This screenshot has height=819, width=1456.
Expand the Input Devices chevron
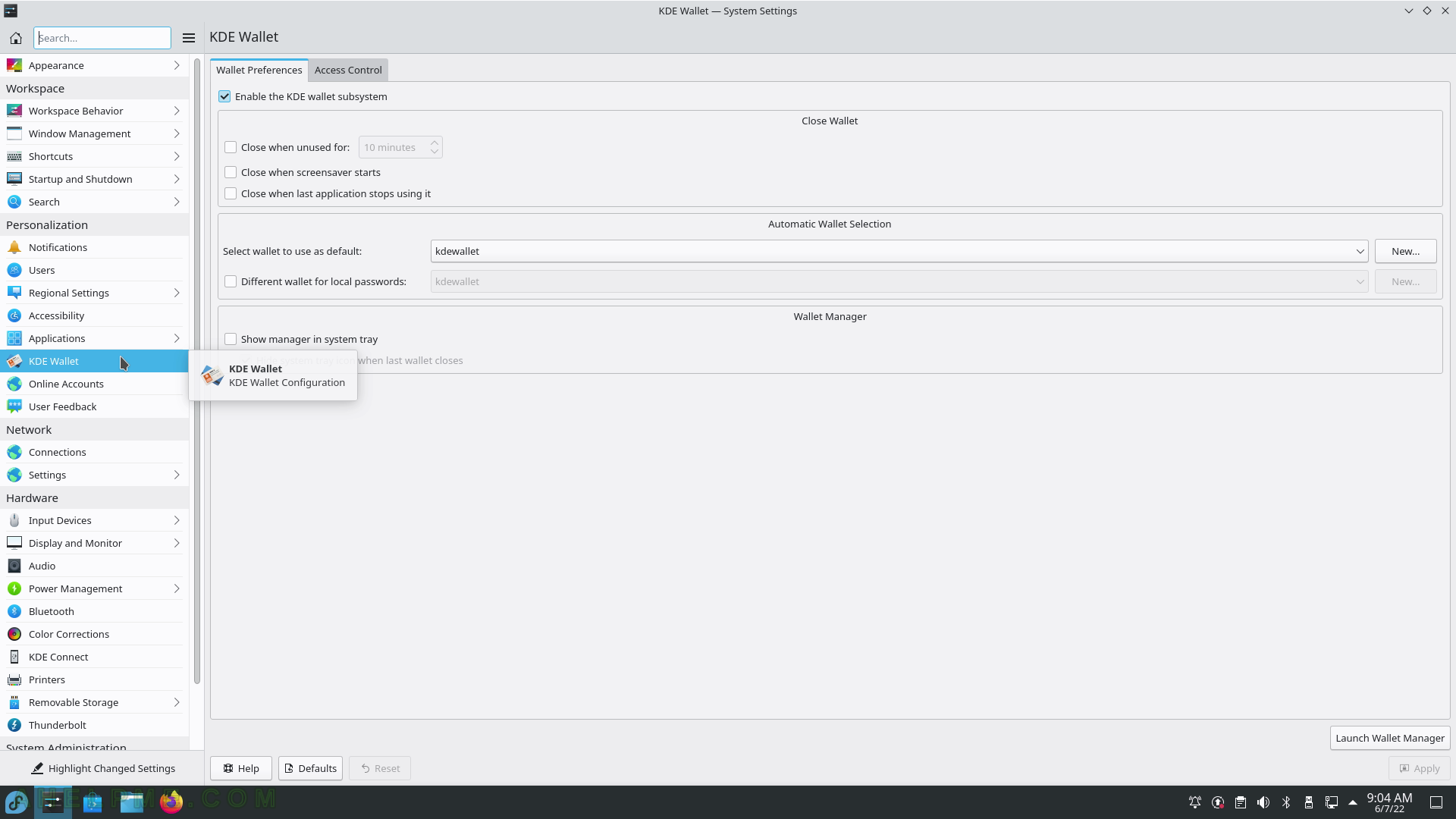[x=177, y=520]
